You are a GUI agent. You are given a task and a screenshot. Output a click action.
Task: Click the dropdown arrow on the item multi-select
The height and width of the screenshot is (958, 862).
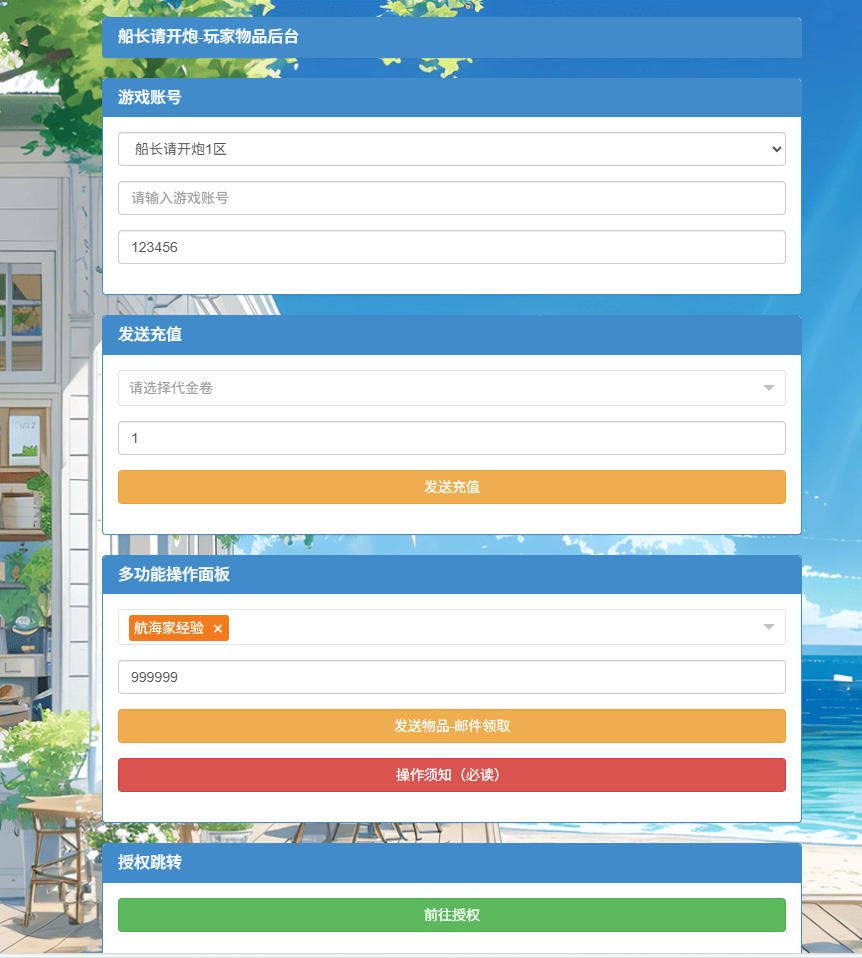click(x=768, y=627)
